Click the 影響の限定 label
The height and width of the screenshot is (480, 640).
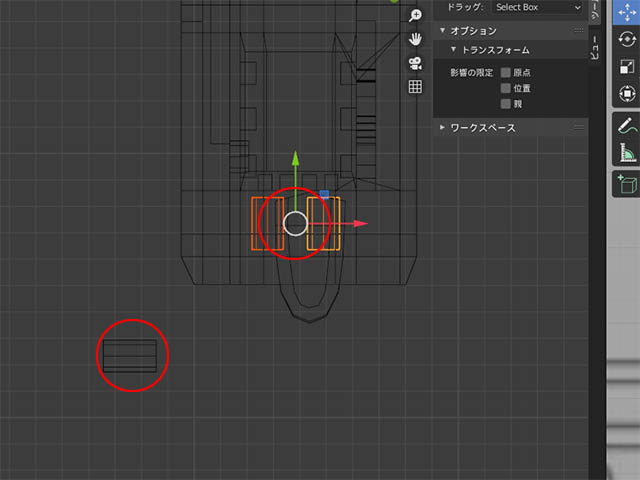471,73
